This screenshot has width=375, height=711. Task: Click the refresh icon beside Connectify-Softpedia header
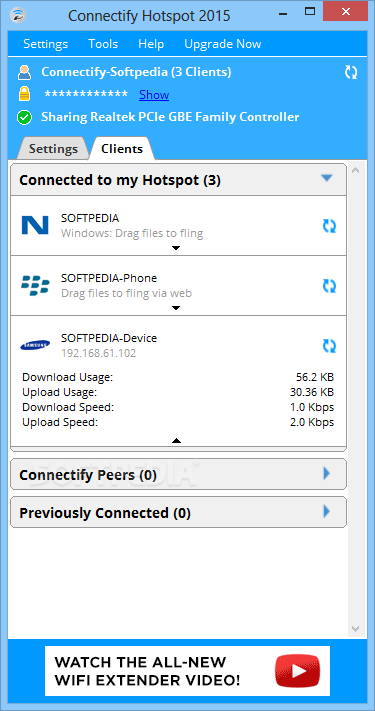coord(351,72)
